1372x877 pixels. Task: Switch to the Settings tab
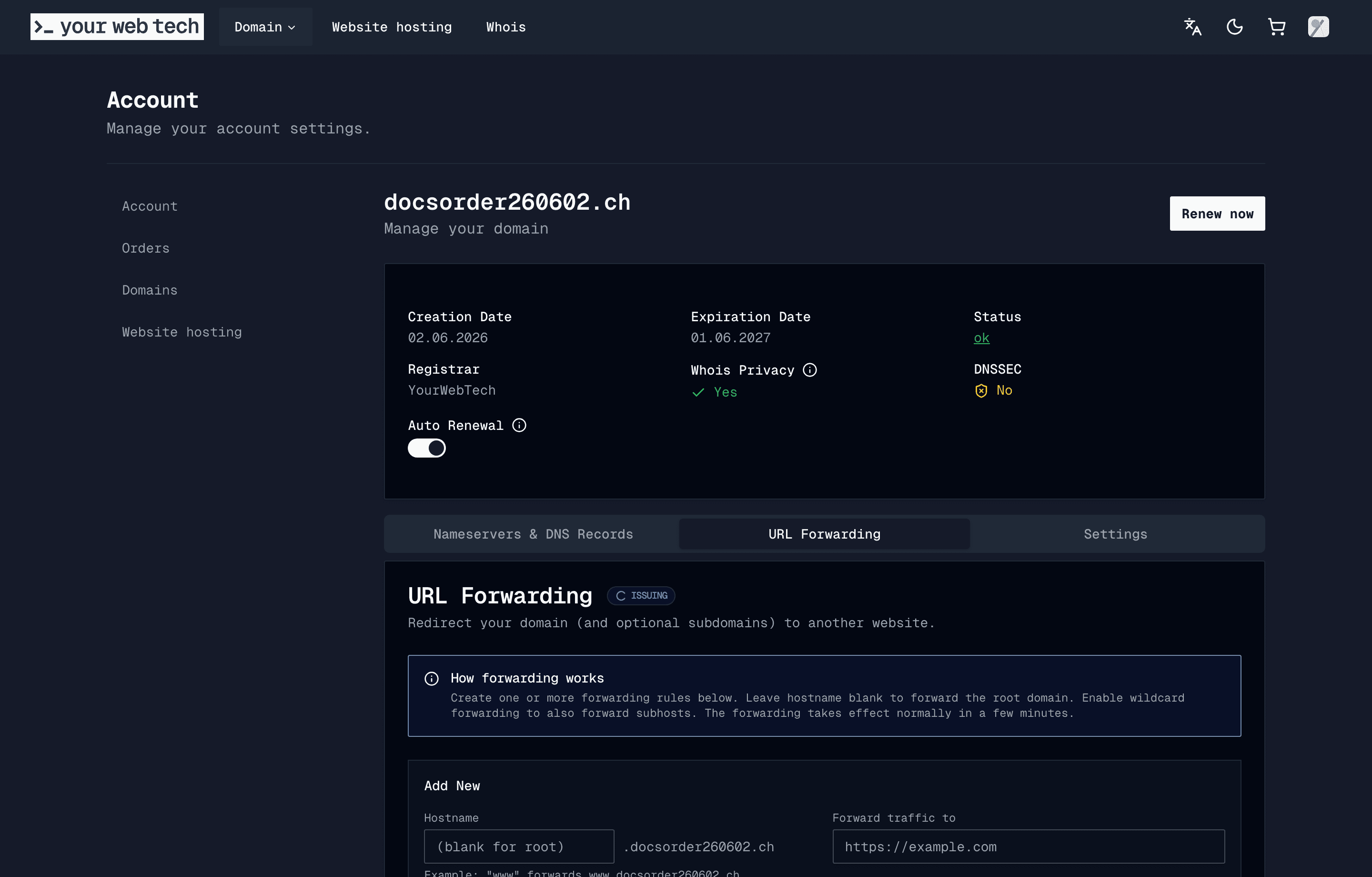pos(1116,534)
